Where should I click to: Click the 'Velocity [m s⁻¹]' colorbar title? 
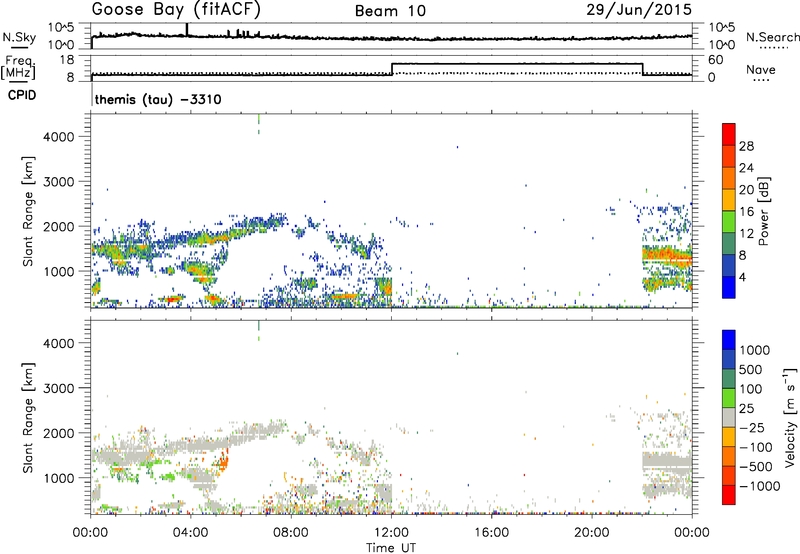790,417
